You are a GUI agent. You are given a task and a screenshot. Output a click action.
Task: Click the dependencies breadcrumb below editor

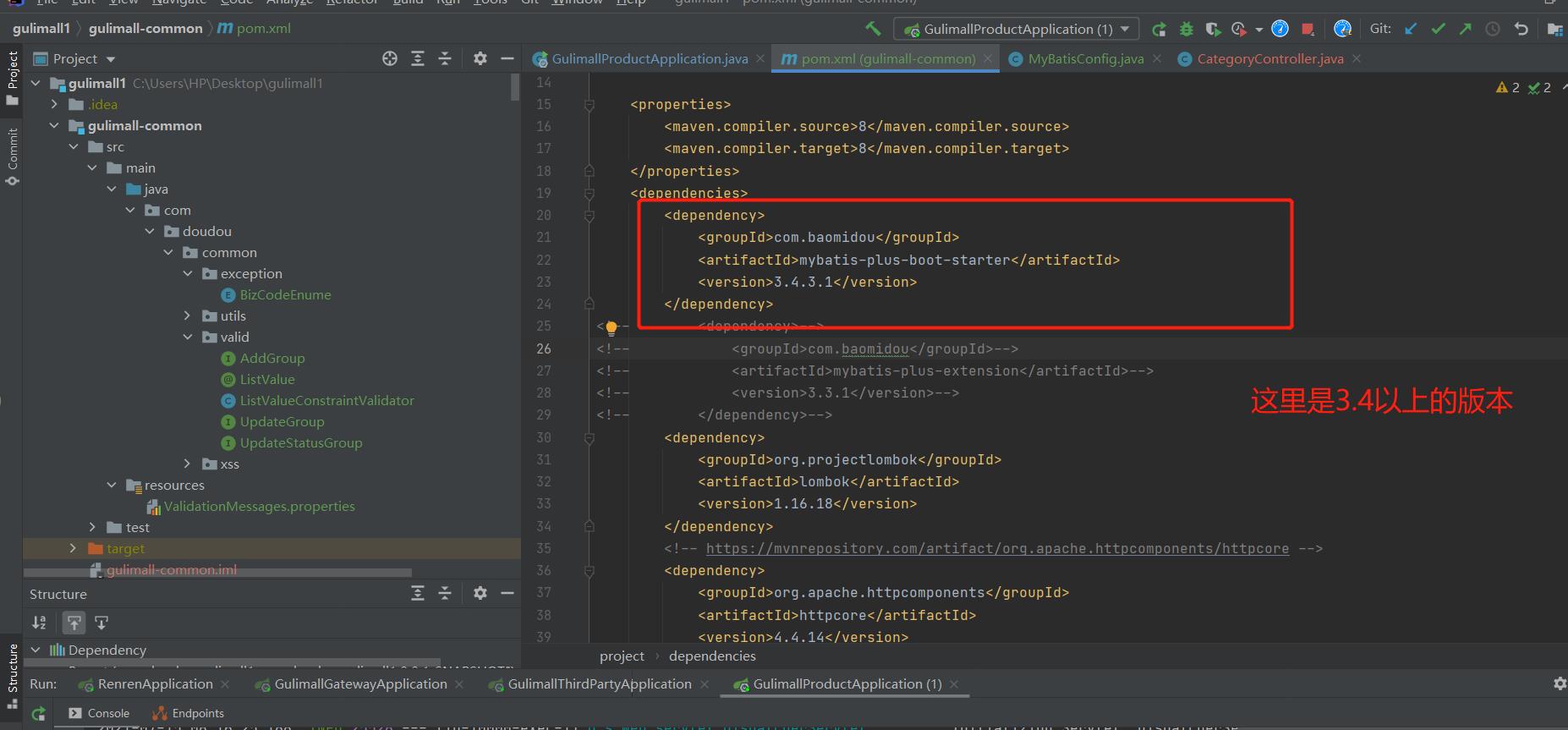(712, 656)
